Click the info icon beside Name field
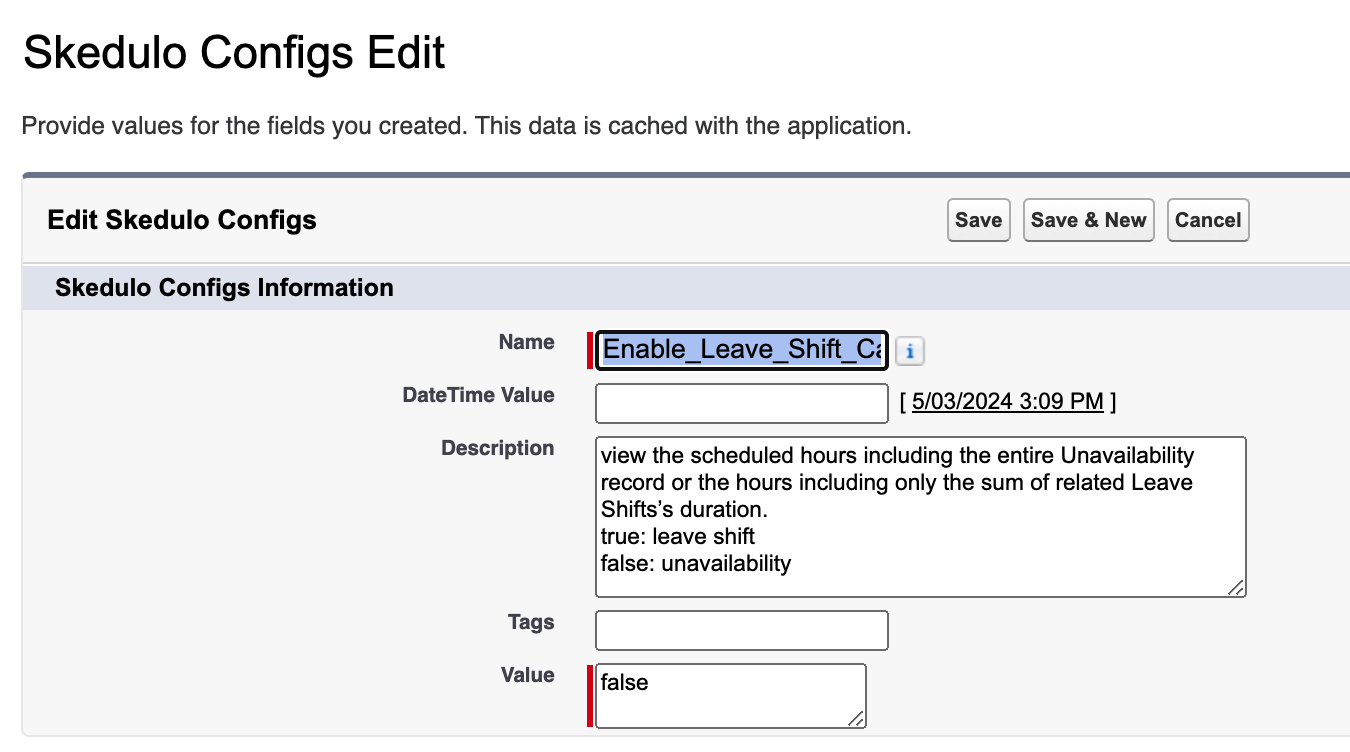 click(910, 351)
